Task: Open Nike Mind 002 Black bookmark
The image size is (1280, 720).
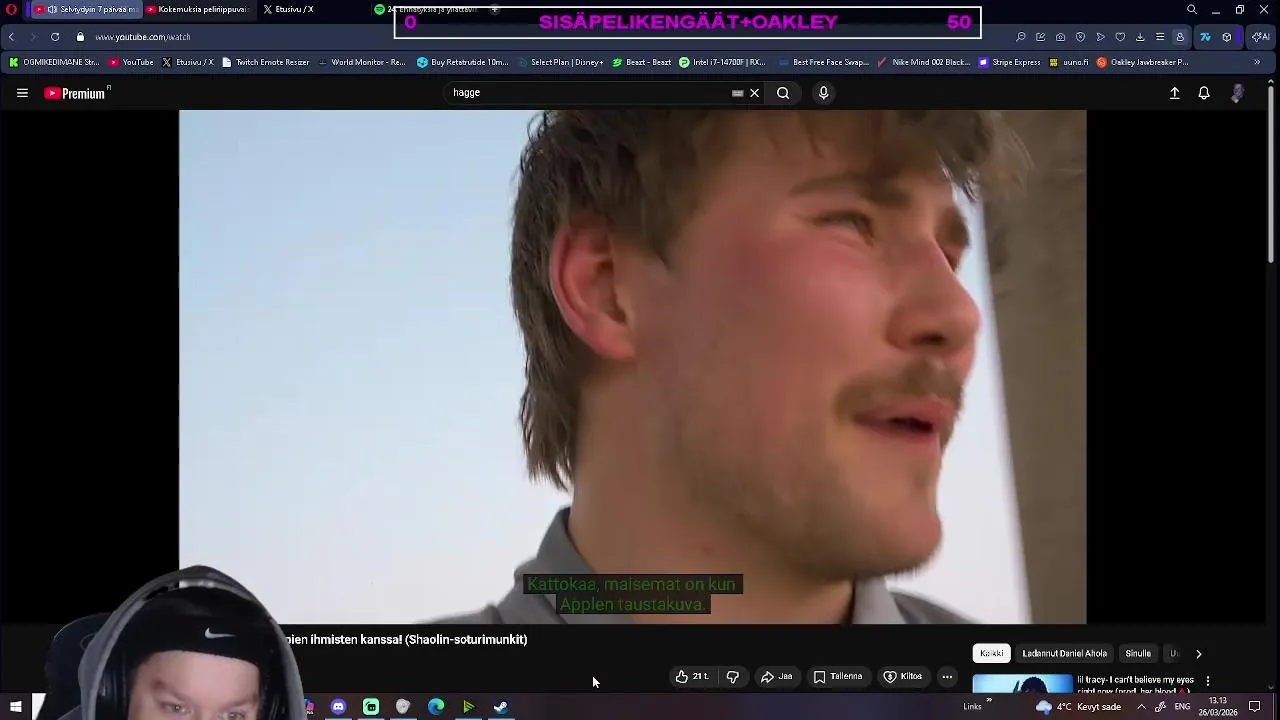Action: (924, 62)
